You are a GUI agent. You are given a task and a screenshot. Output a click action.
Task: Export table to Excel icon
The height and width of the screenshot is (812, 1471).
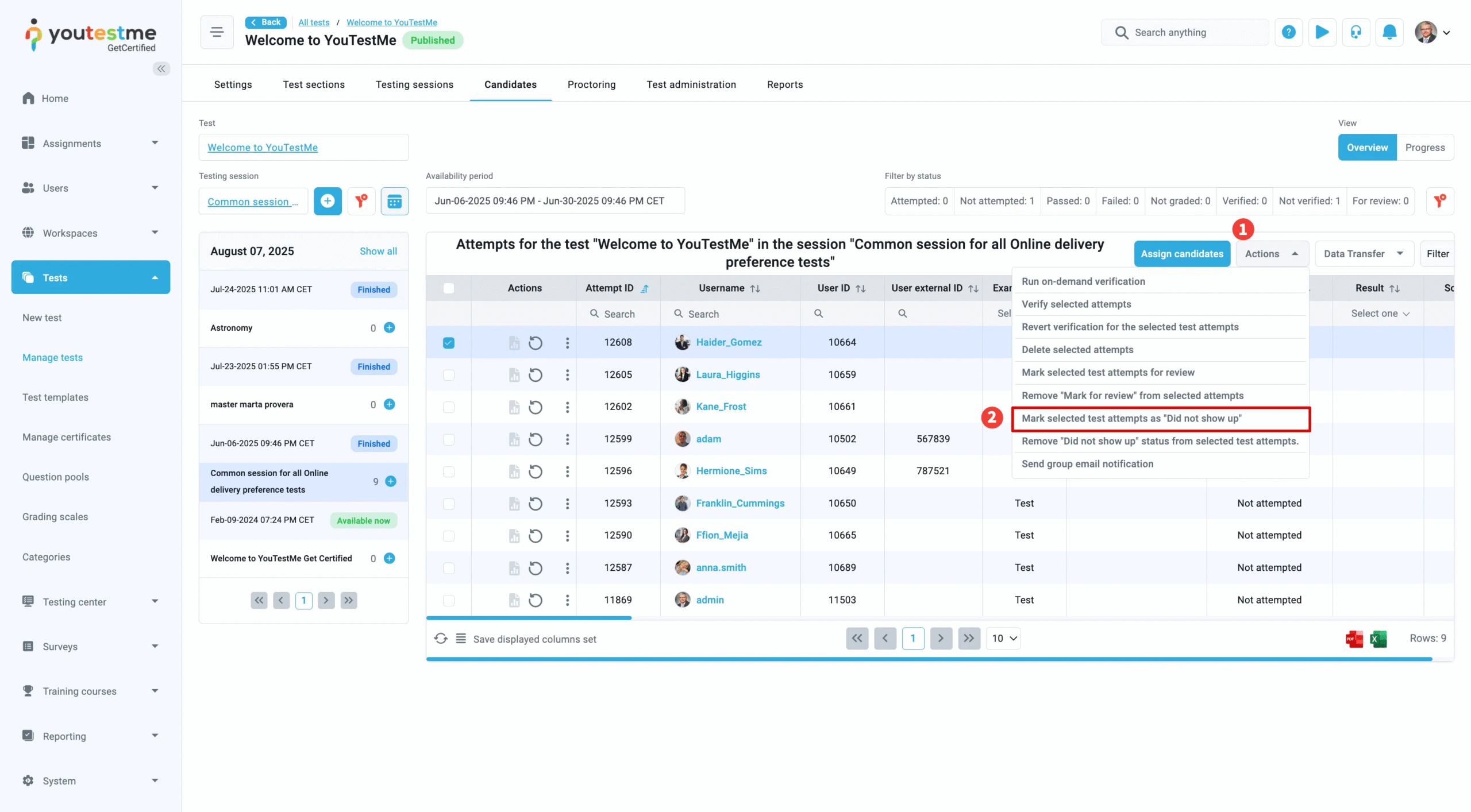(x=1378, y=639)
